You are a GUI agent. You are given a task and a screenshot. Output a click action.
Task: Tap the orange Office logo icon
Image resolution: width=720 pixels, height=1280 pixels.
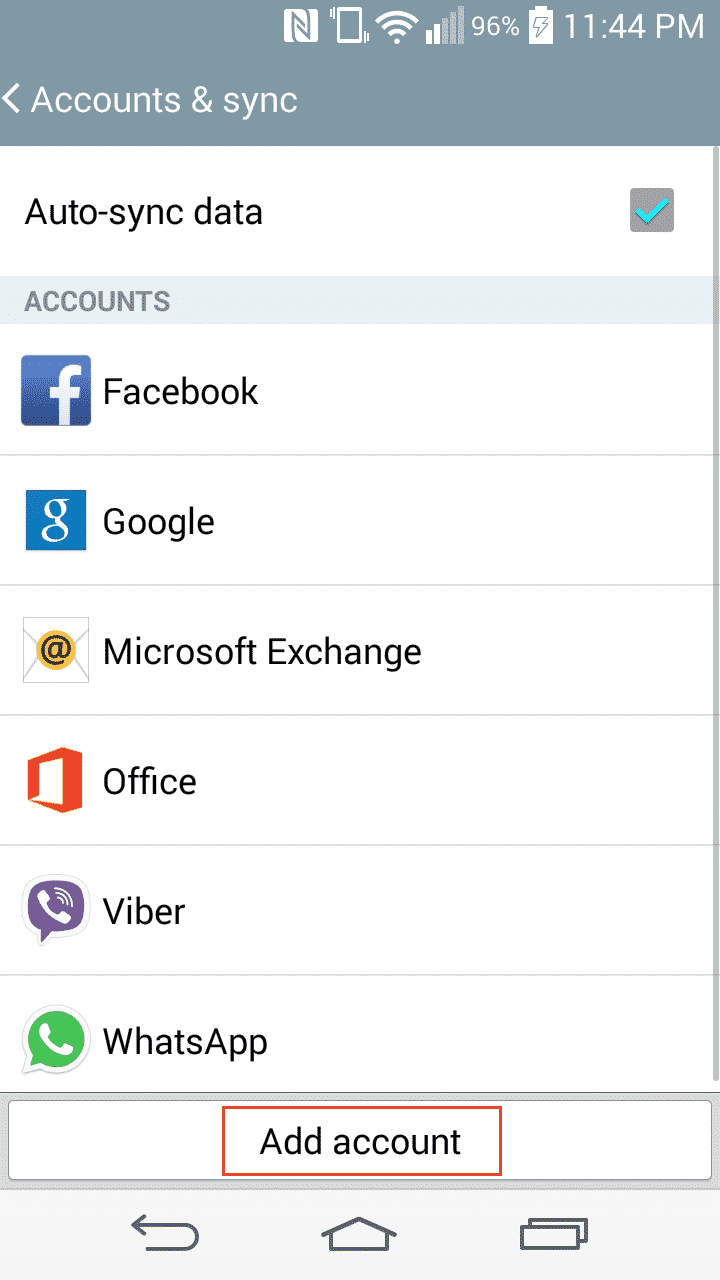click(56, 781)
